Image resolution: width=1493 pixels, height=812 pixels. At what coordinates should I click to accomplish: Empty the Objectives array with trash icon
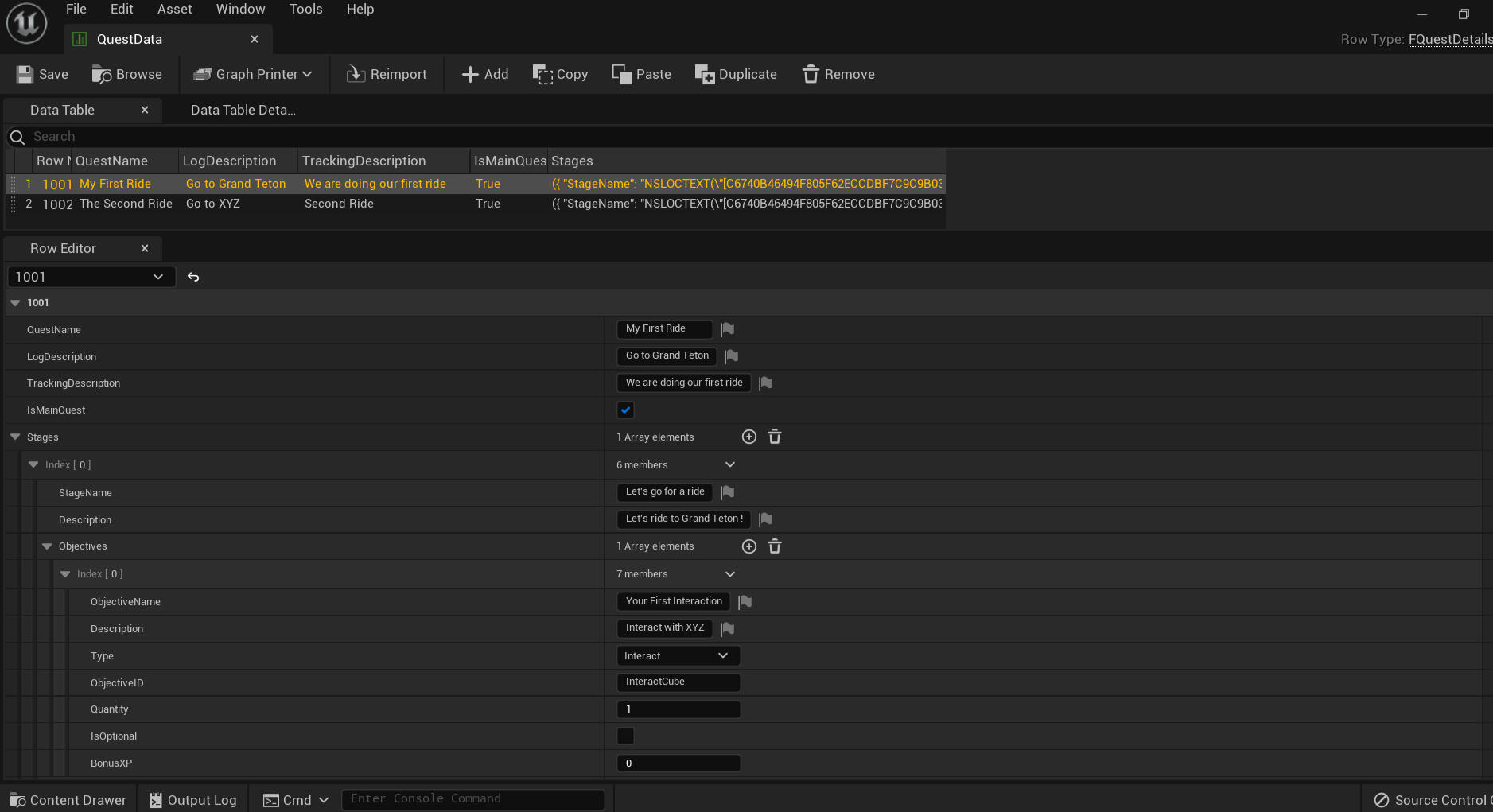tap(775, 546)
